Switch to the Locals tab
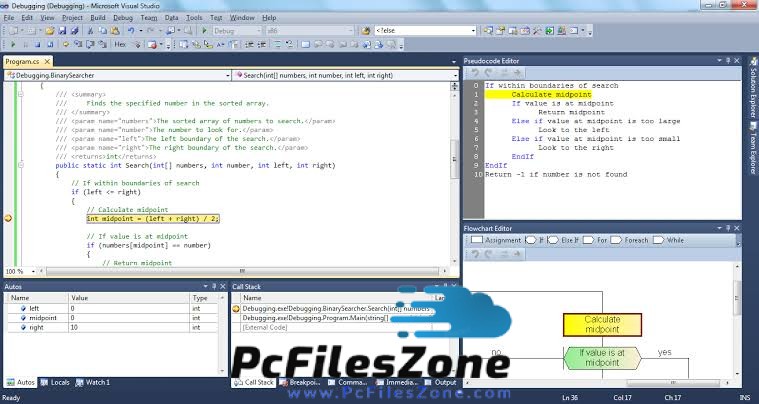 pos(59,382)
